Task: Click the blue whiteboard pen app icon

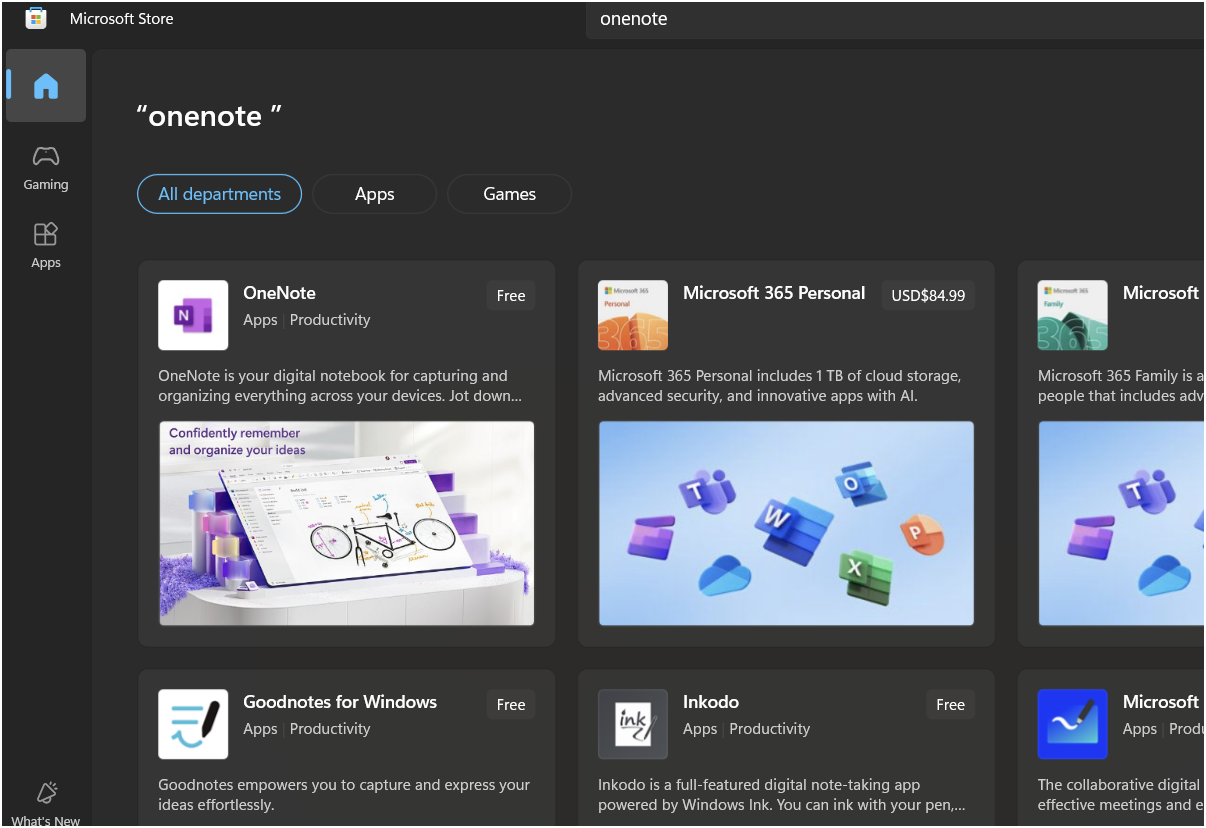Action: click(x=1073, y=724)
